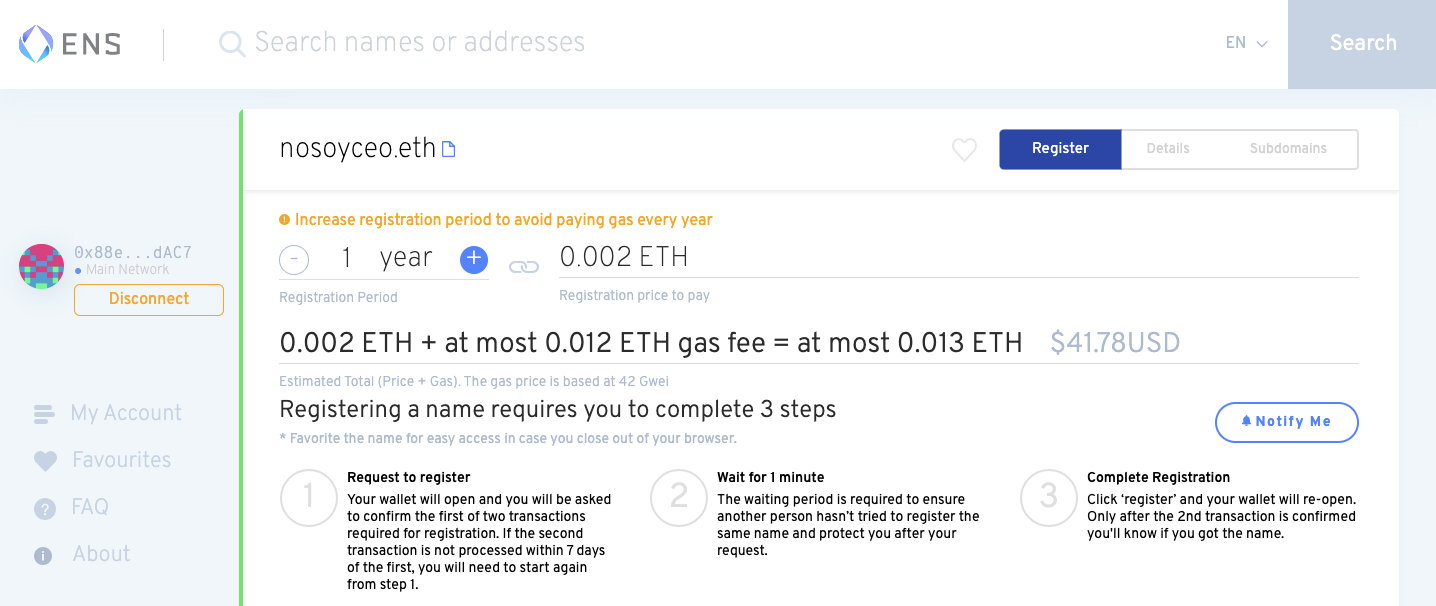This screenshot has height=606, width=1436.
Task: Click the wallet avatar thumbnail
Action: pos(41,266)
